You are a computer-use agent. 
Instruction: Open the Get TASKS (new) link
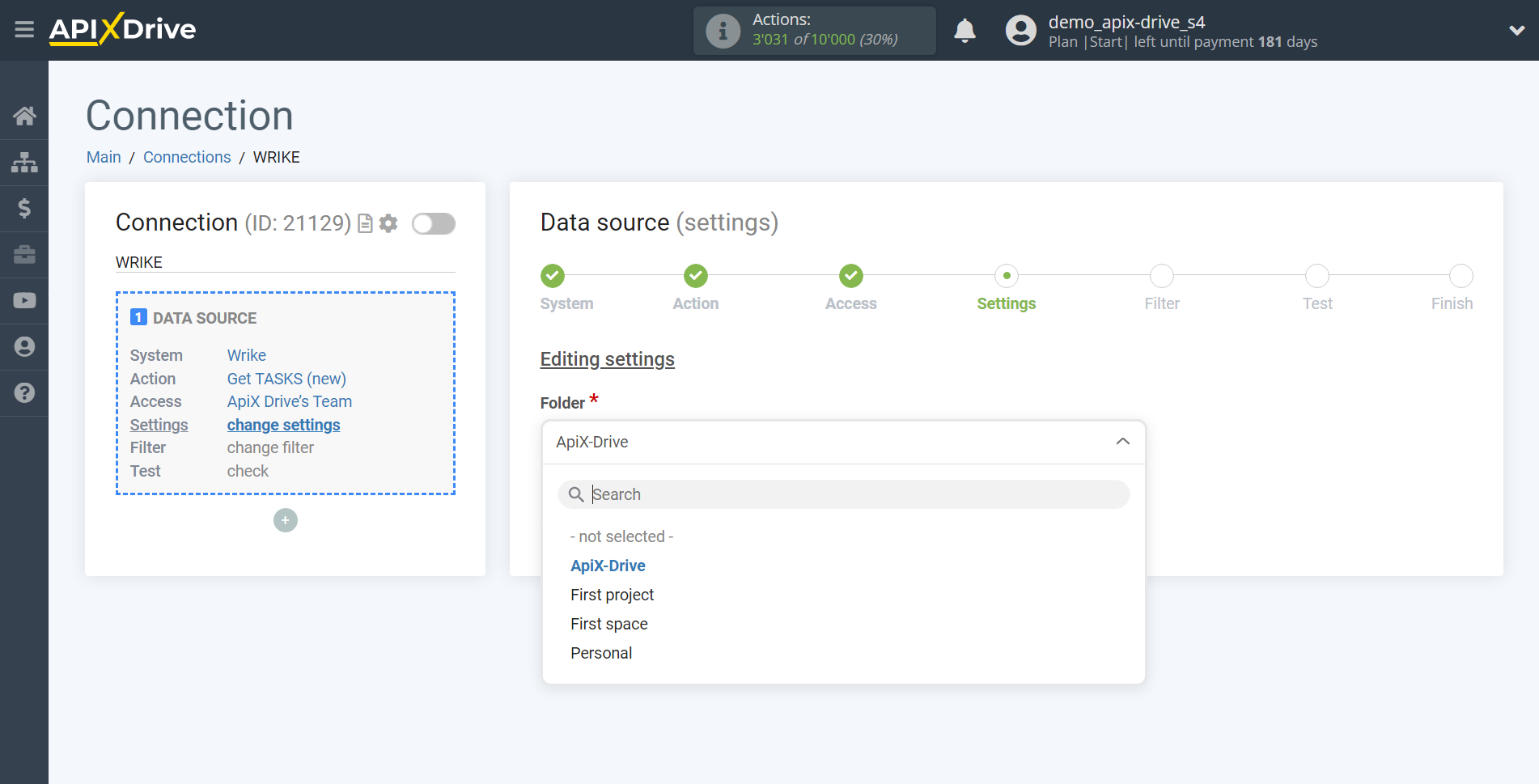pos(286,379)
